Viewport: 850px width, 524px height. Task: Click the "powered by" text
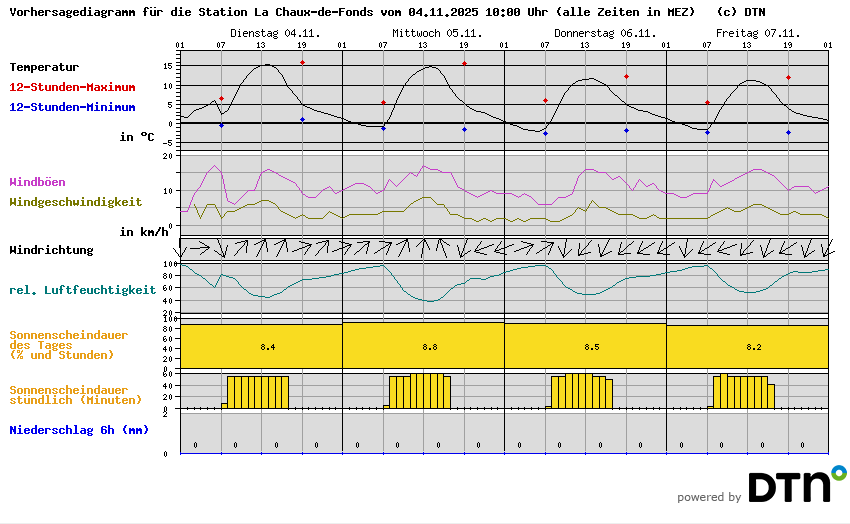[x=709, y=497]
